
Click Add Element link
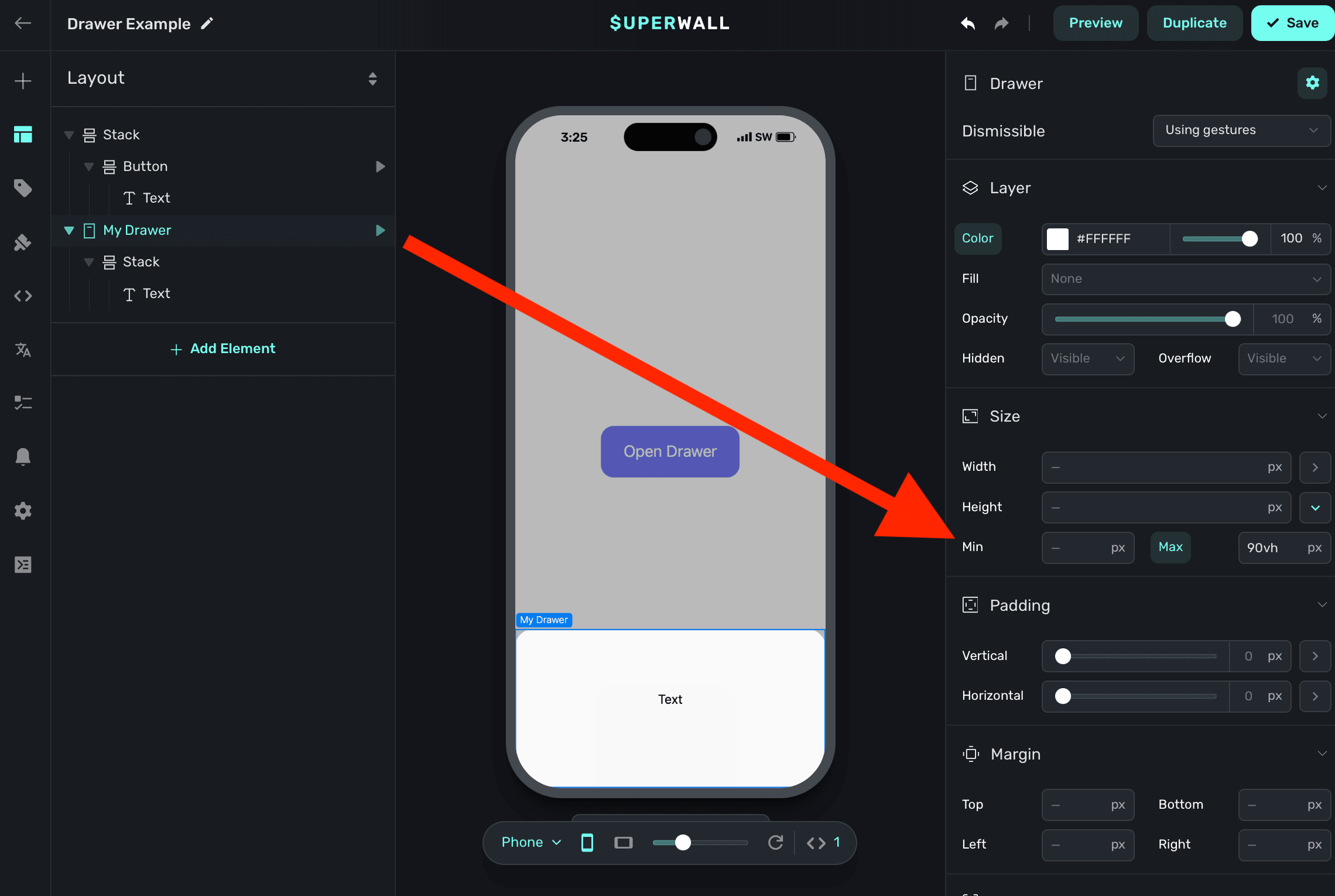222,348
